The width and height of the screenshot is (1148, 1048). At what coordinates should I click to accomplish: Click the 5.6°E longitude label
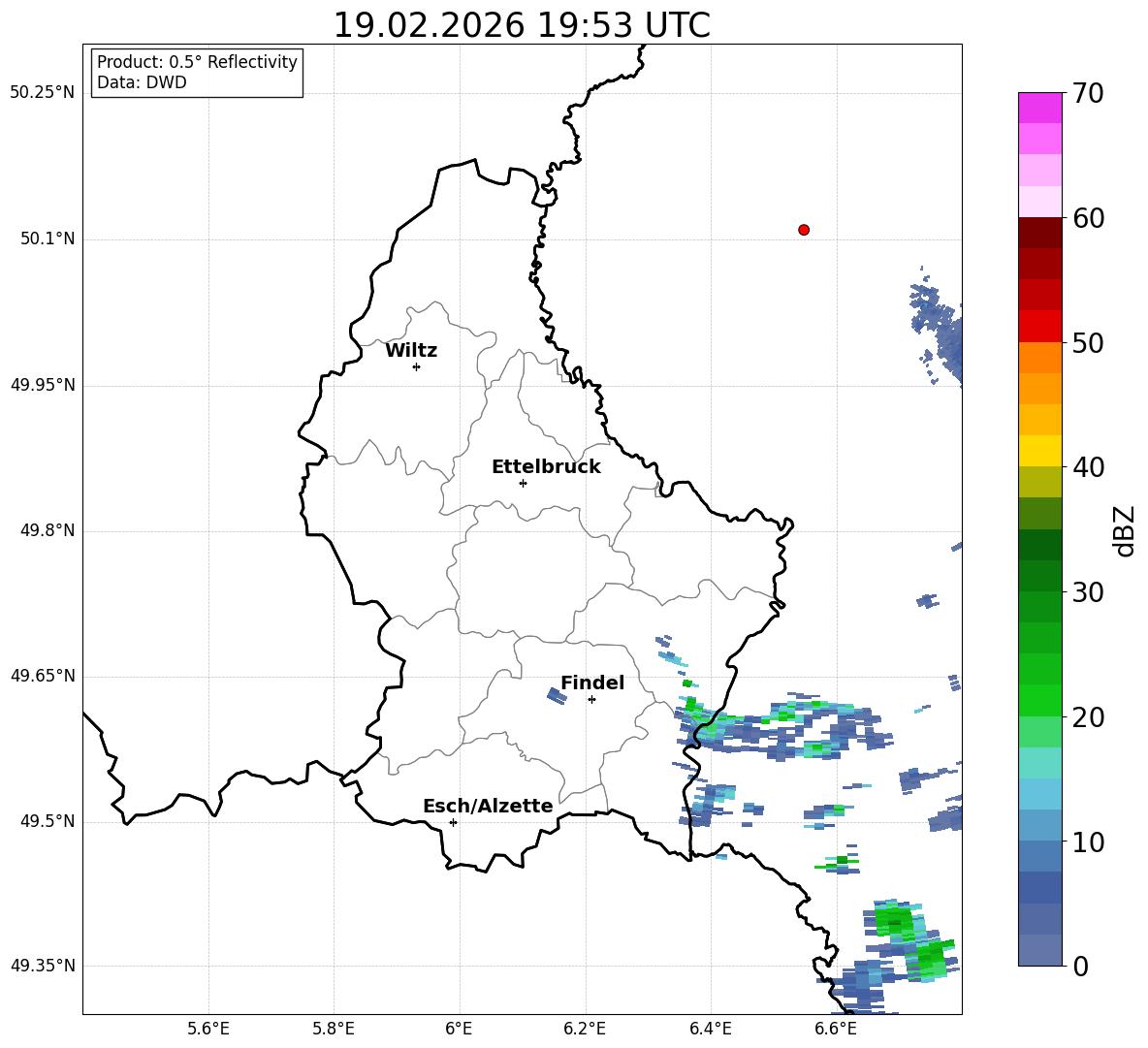(208, 1029)
